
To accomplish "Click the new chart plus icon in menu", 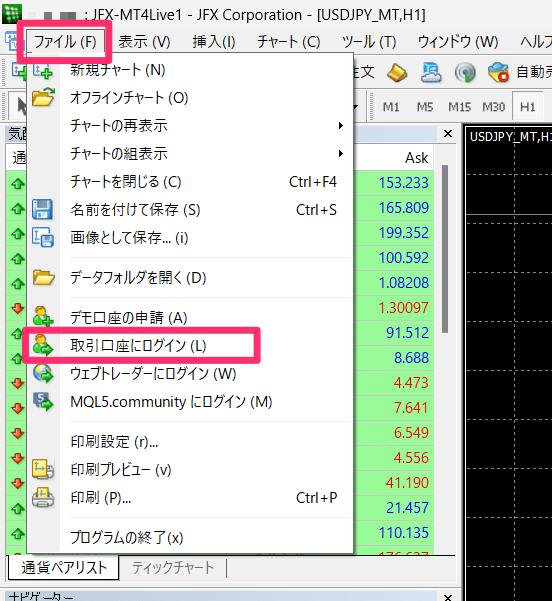I will (x=43, y=71).
